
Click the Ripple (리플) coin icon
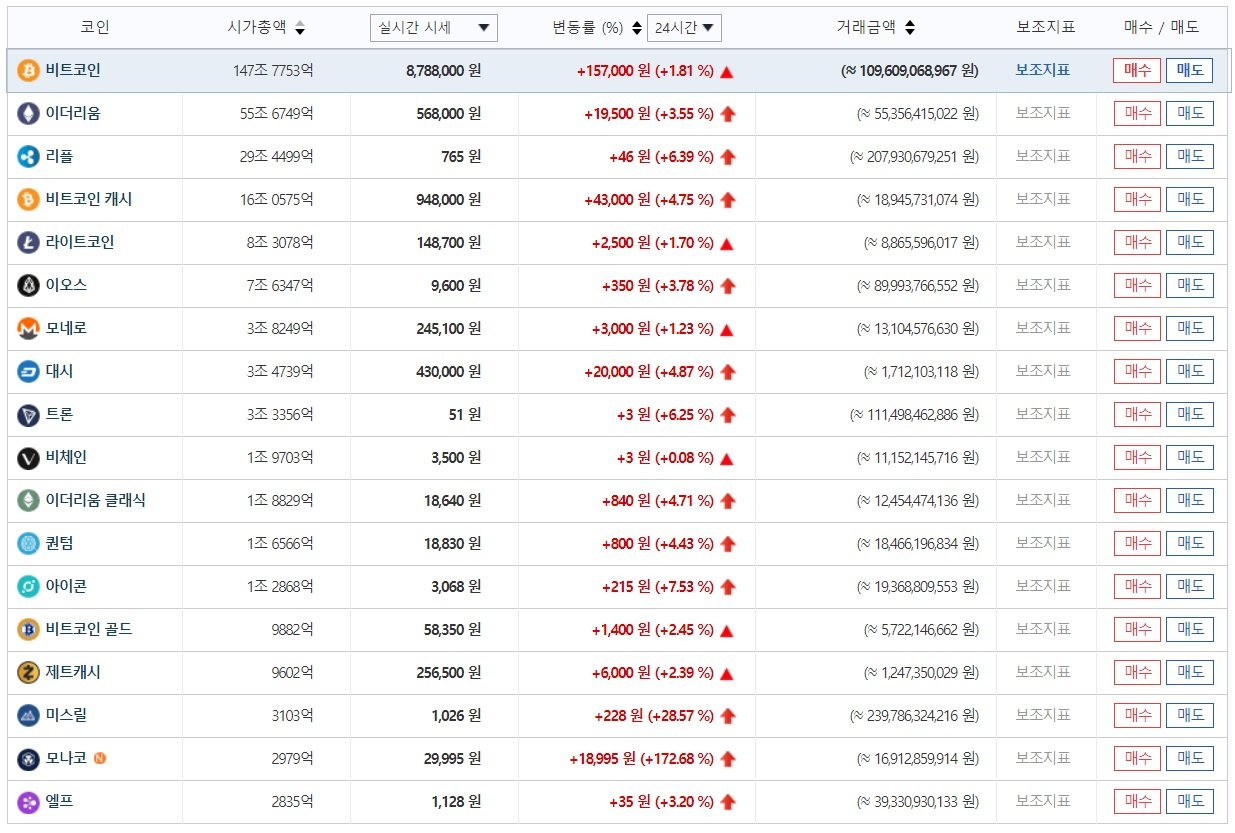28,157
